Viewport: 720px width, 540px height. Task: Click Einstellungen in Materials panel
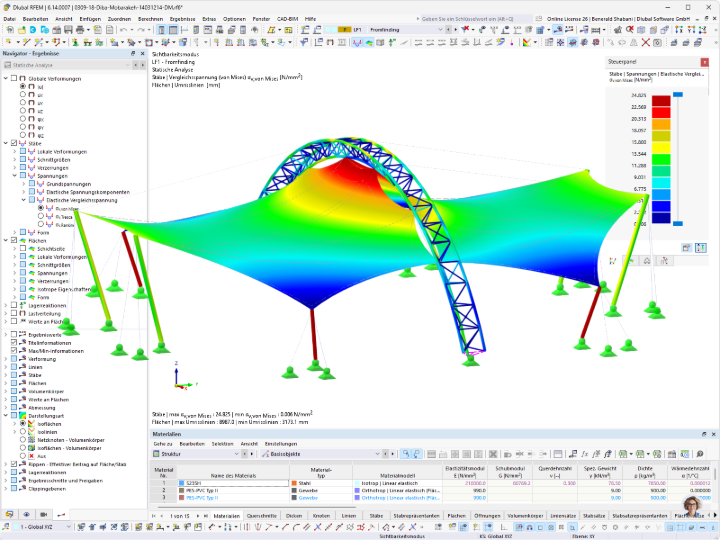point(281,444)
